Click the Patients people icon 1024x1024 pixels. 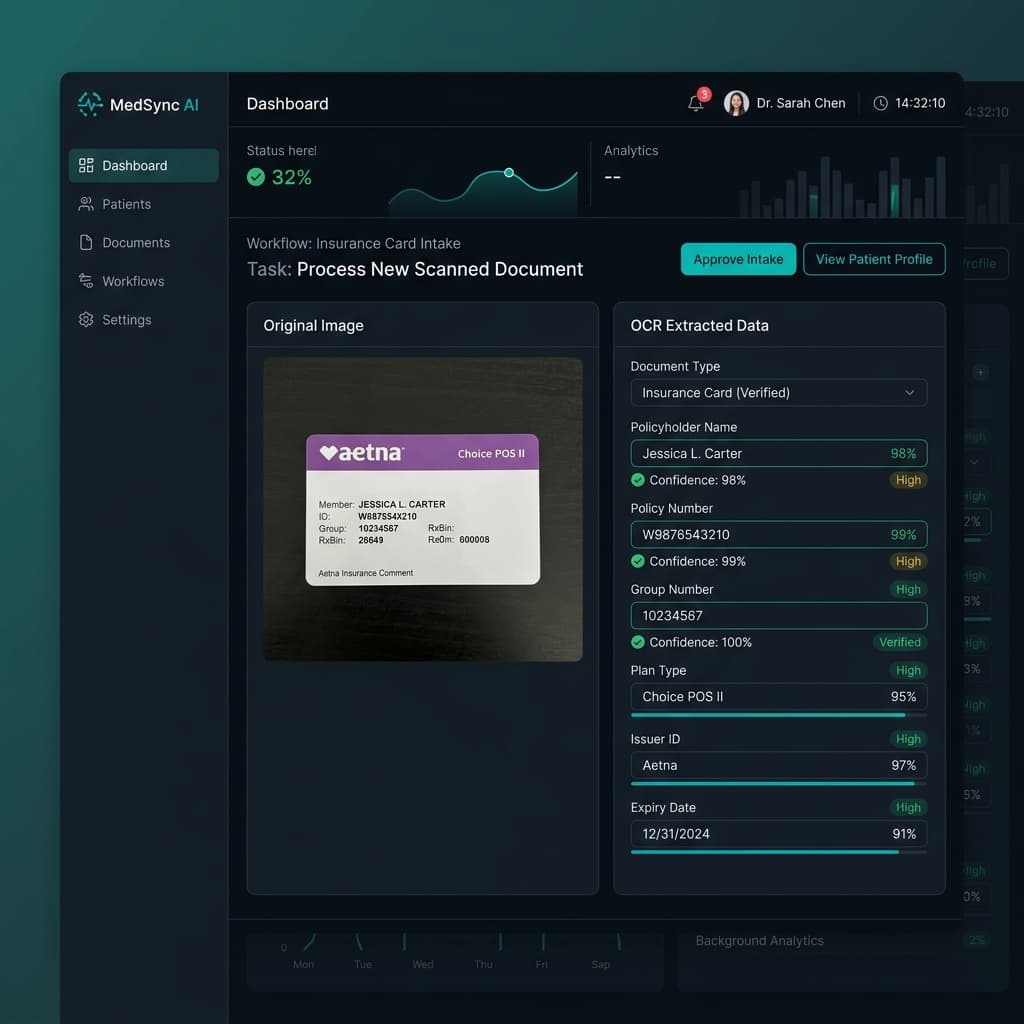(86, 204)
